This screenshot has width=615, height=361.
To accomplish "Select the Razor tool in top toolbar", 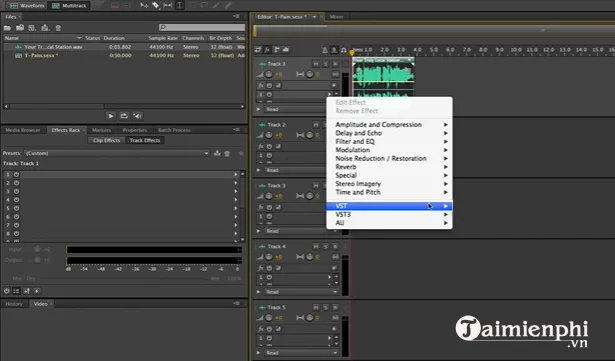I will 156,5.
